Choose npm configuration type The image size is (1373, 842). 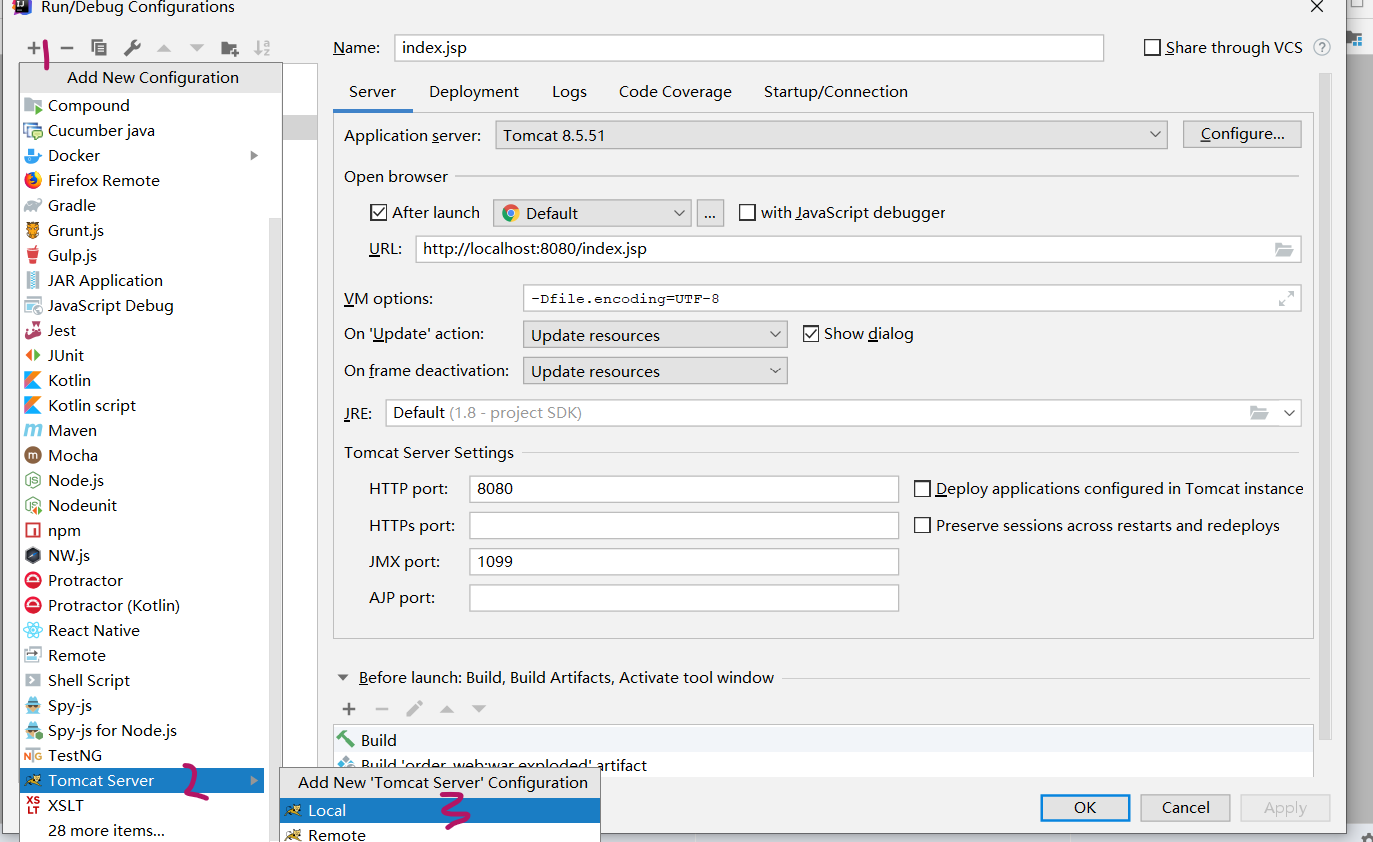(x=64, y=530)
